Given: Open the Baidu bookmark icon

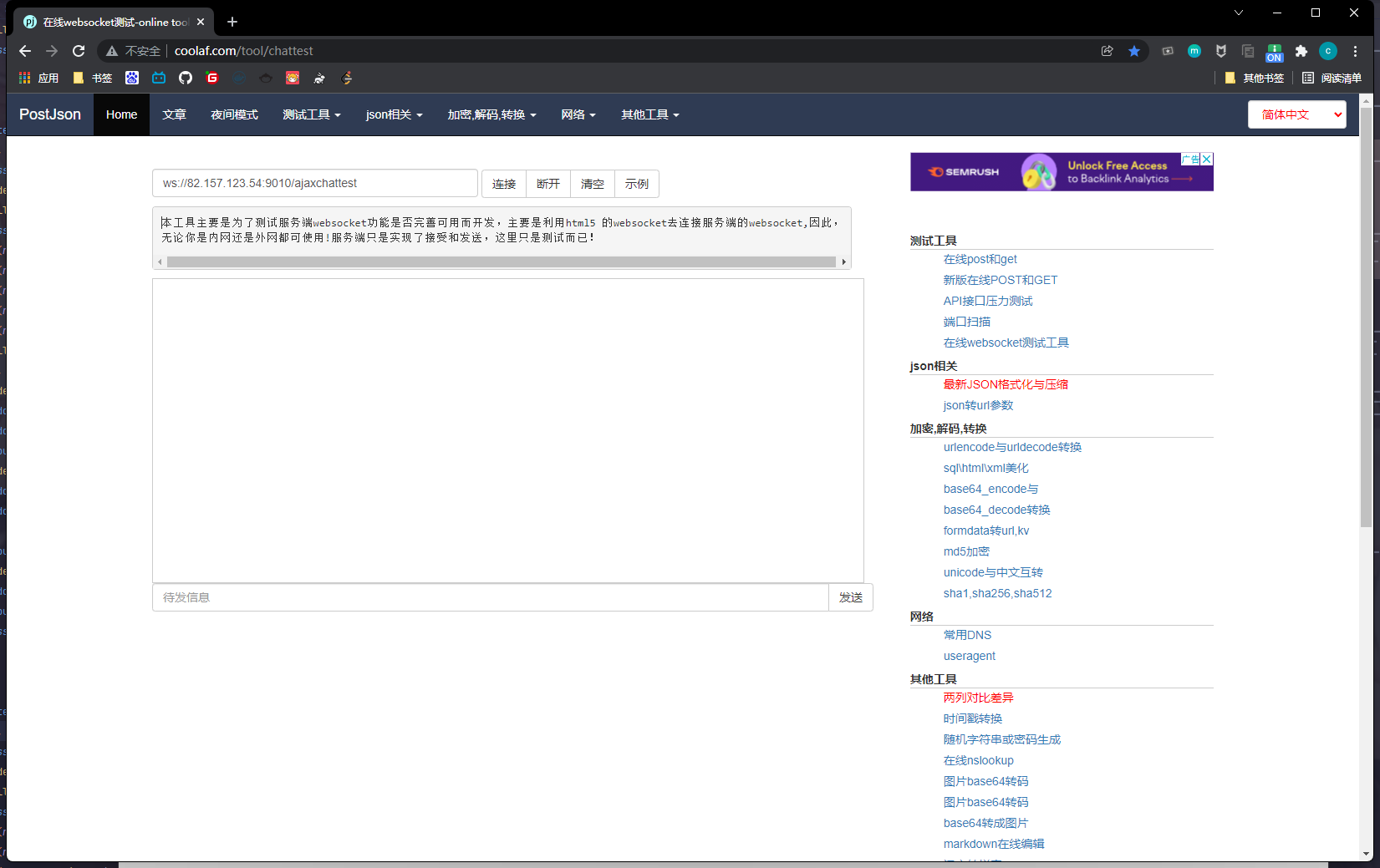Looking at the screenshot, I should 131,78.
